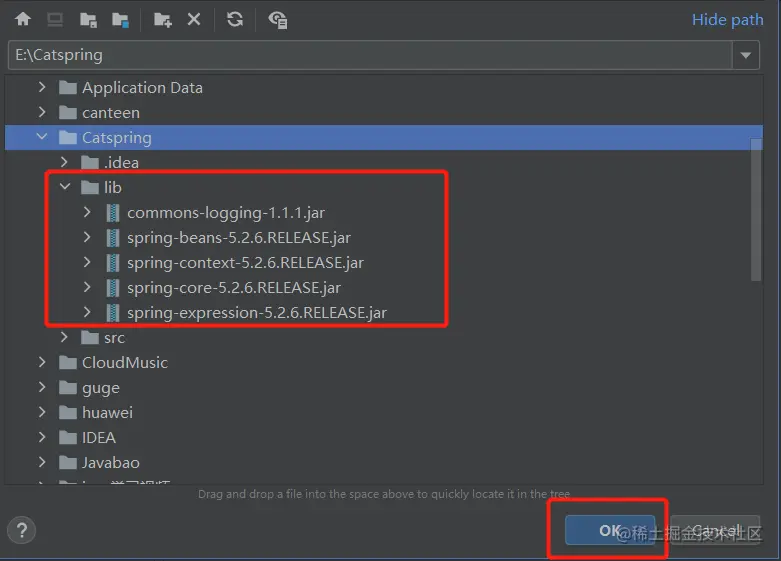The height and width of the screenshot is (561, 781).
Task: Expand the huawei folder
Action: [x=42, y=412]
